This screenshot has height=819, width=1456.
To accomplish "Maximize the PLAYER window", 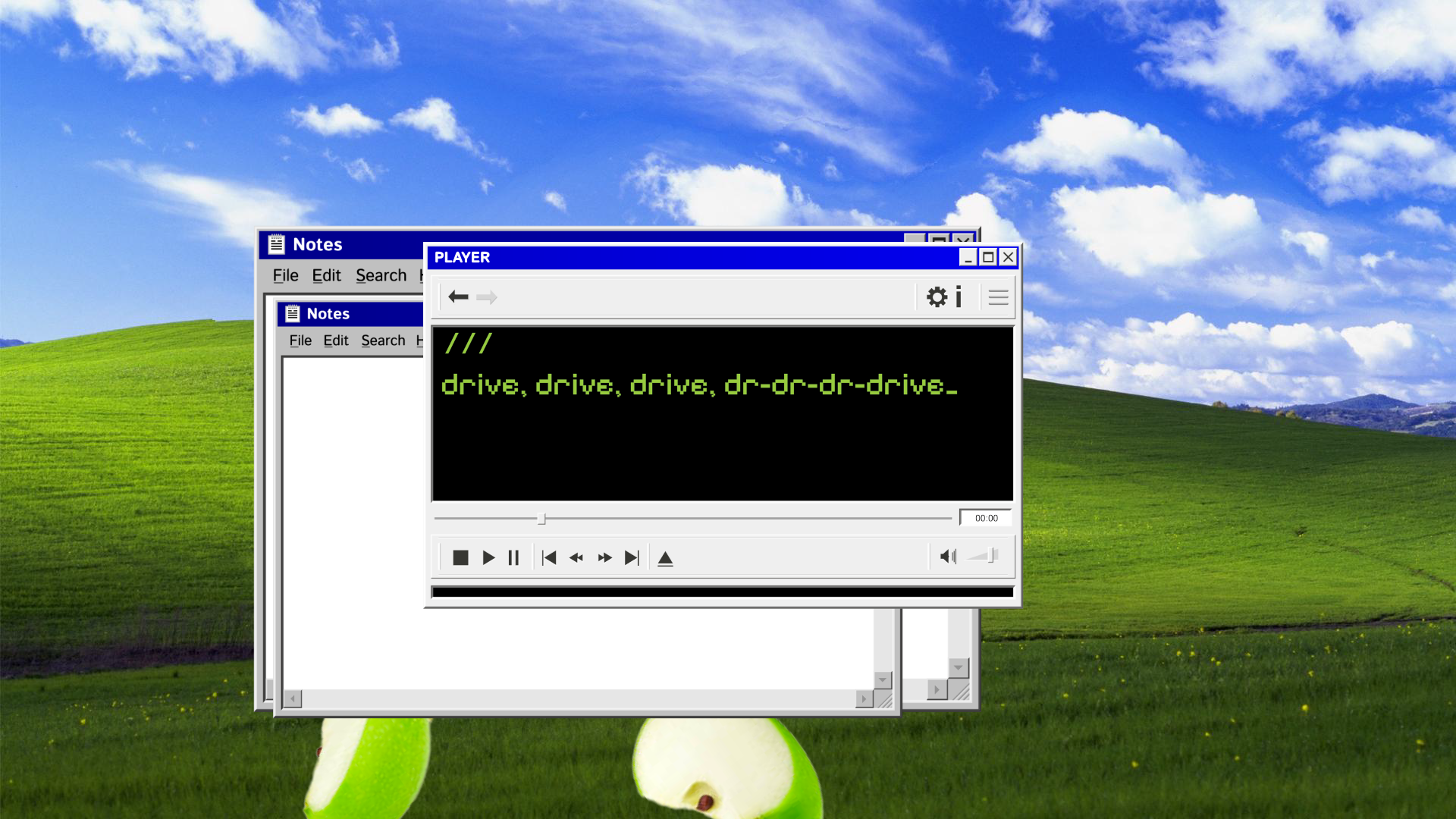I will [987, 257].
